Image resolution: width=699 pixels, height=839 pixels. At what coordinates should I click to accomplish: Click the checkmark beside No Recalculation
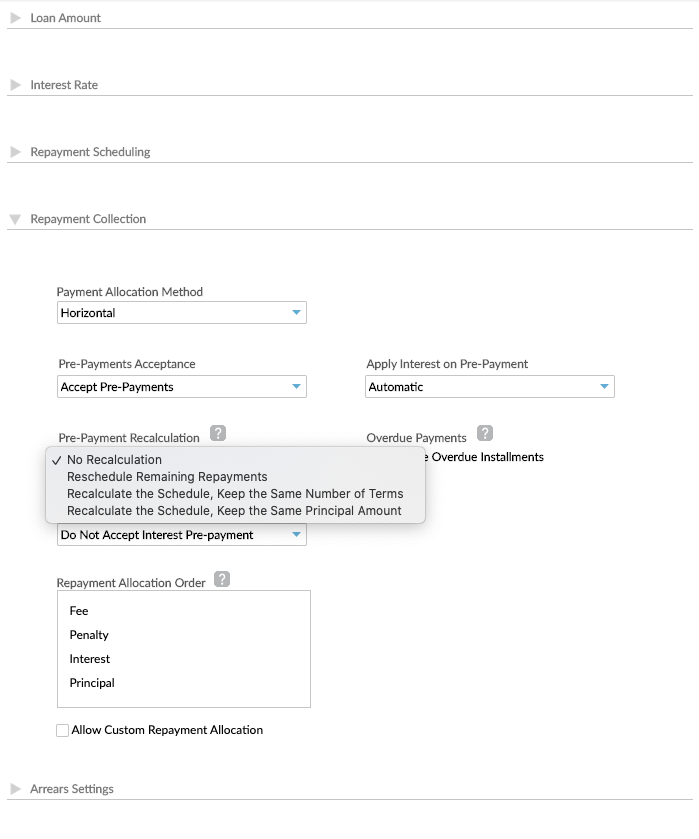click(x=57, y=459)
